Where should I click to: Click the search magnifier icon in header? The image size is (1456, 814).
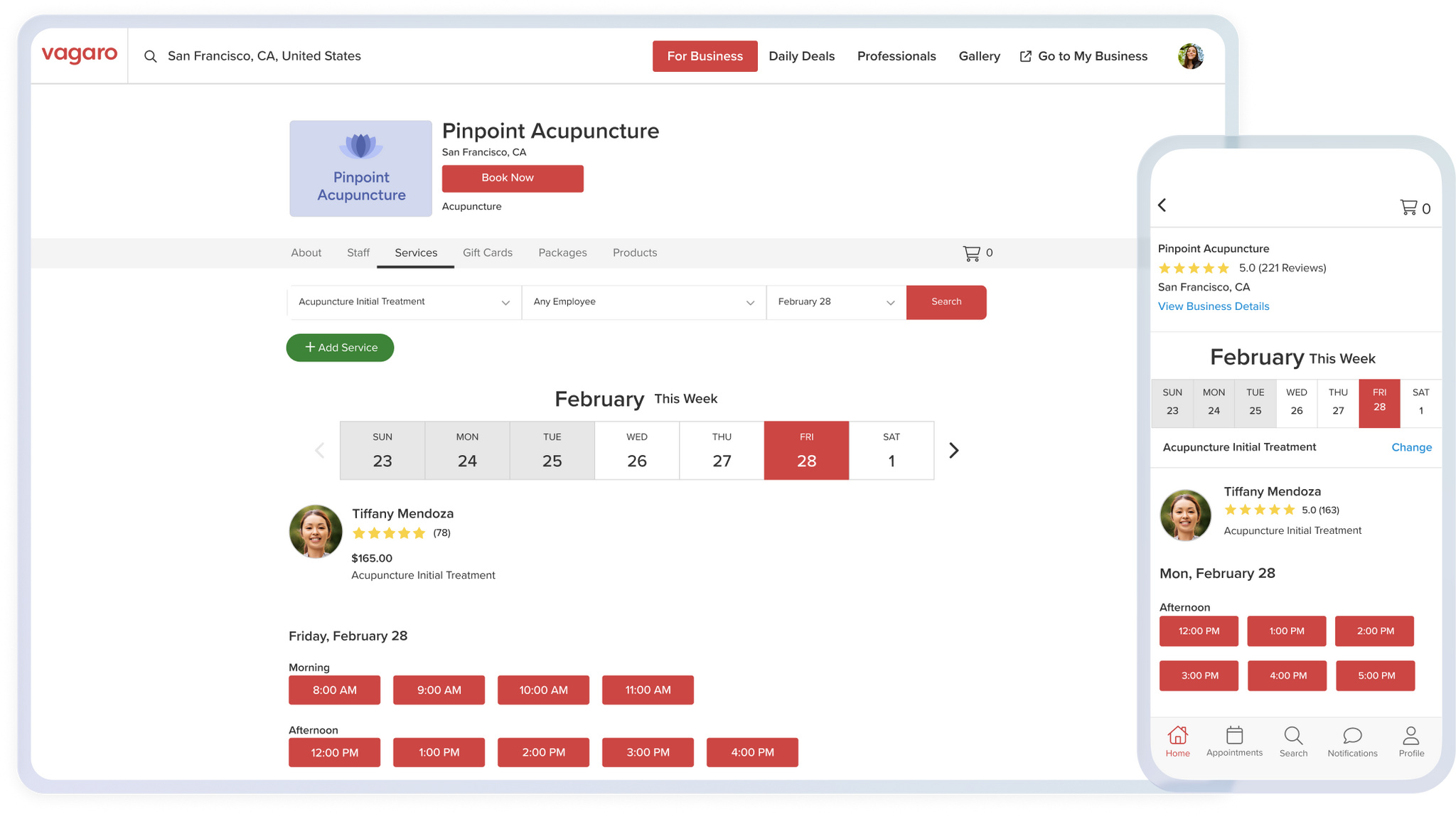150,56
